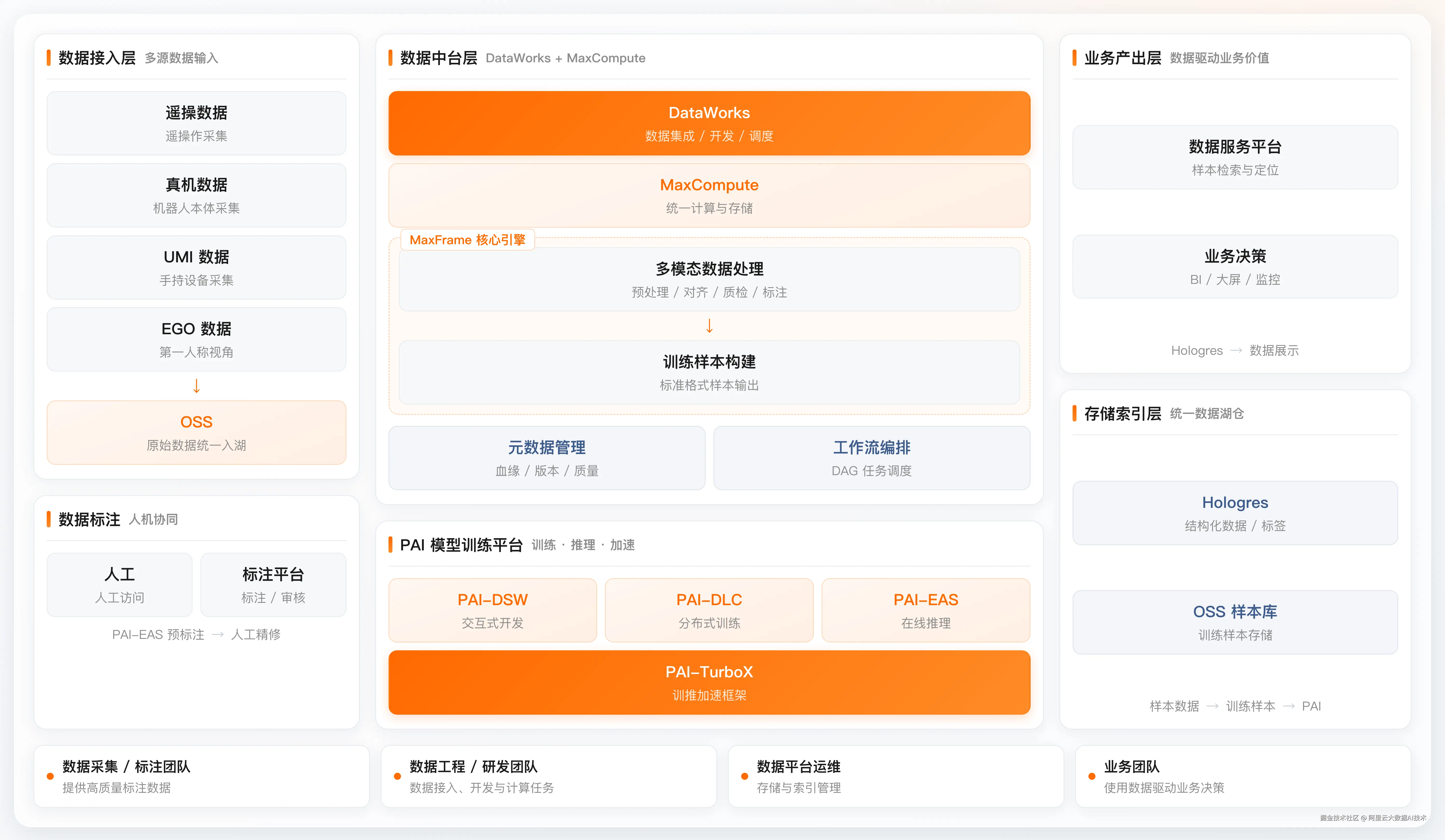Click the DataWorks orange banner

click(x=709, y=123)
